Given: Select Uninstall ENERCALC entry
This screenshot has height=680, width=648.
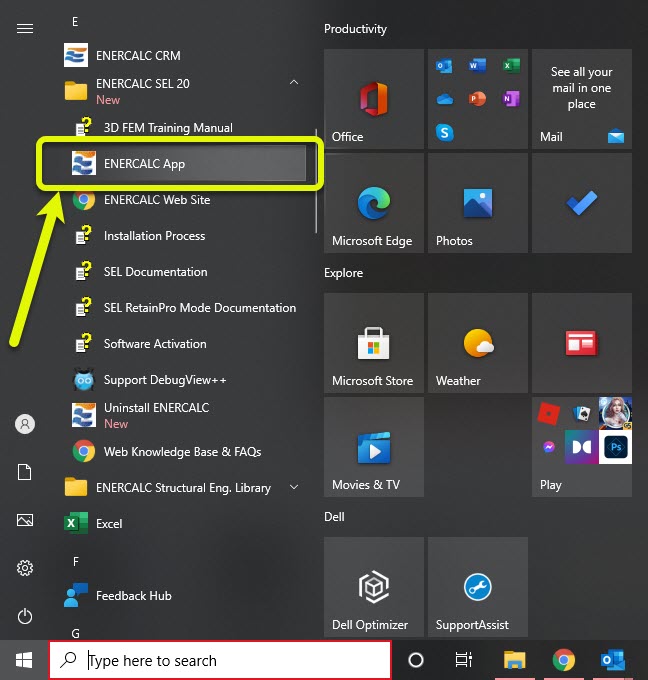Looking at the screenshot, I should click(182, 415).
